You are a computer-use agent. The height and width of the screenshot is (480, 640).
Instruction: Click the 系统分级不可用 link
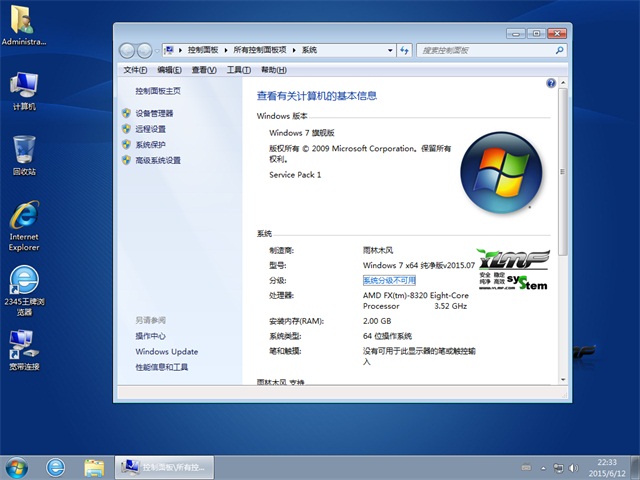point(389,280)
